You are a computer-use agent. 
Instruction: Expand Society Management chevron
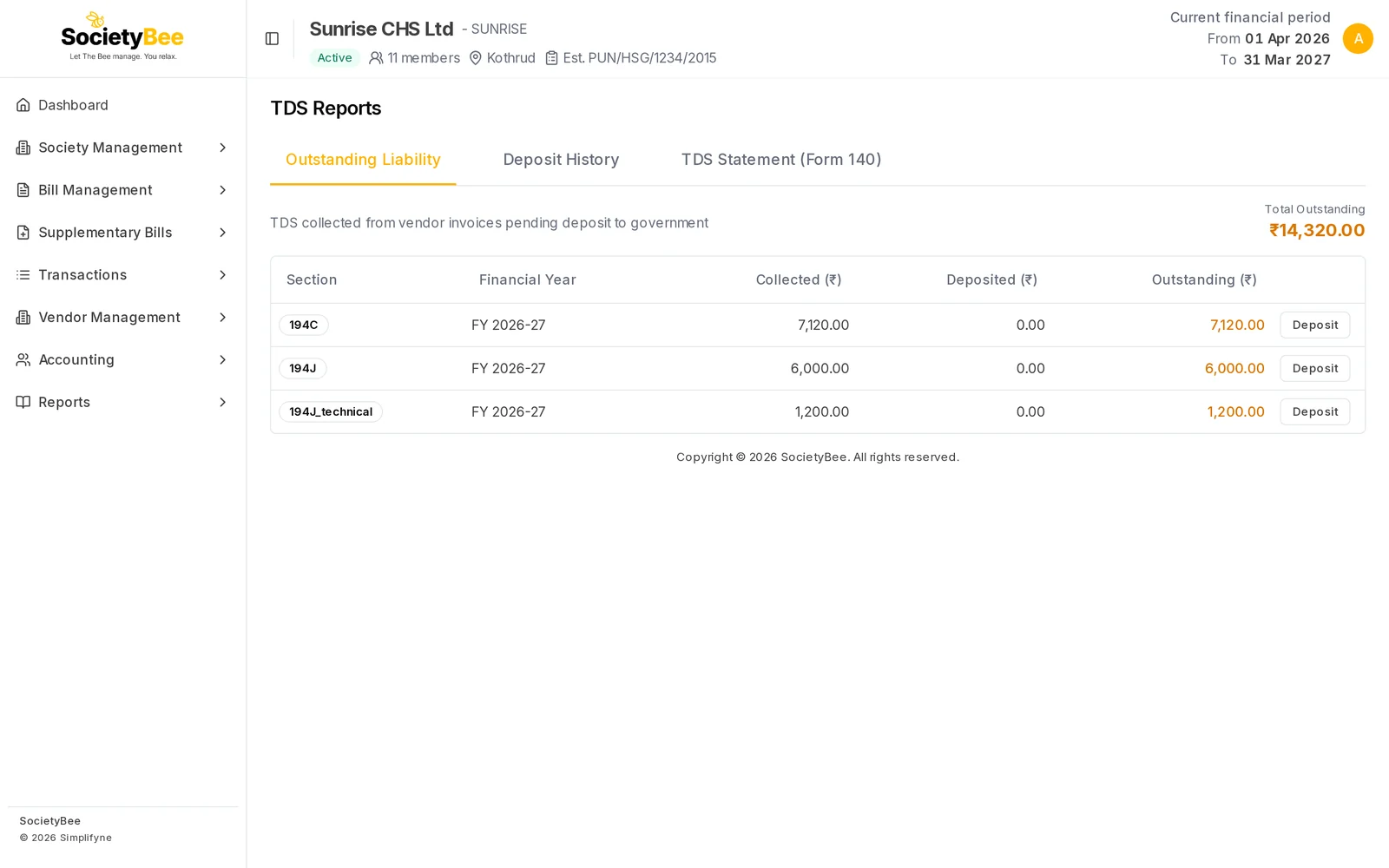pos(223,148)
